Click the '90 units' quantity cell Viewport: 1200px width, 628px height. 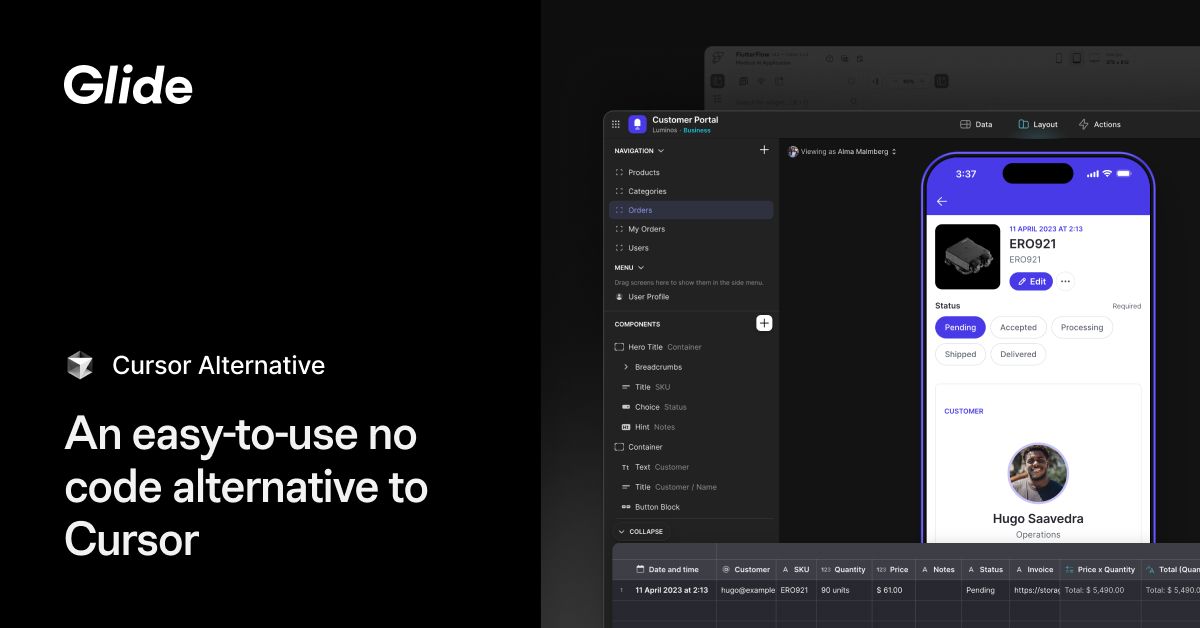tap(844, 590)
